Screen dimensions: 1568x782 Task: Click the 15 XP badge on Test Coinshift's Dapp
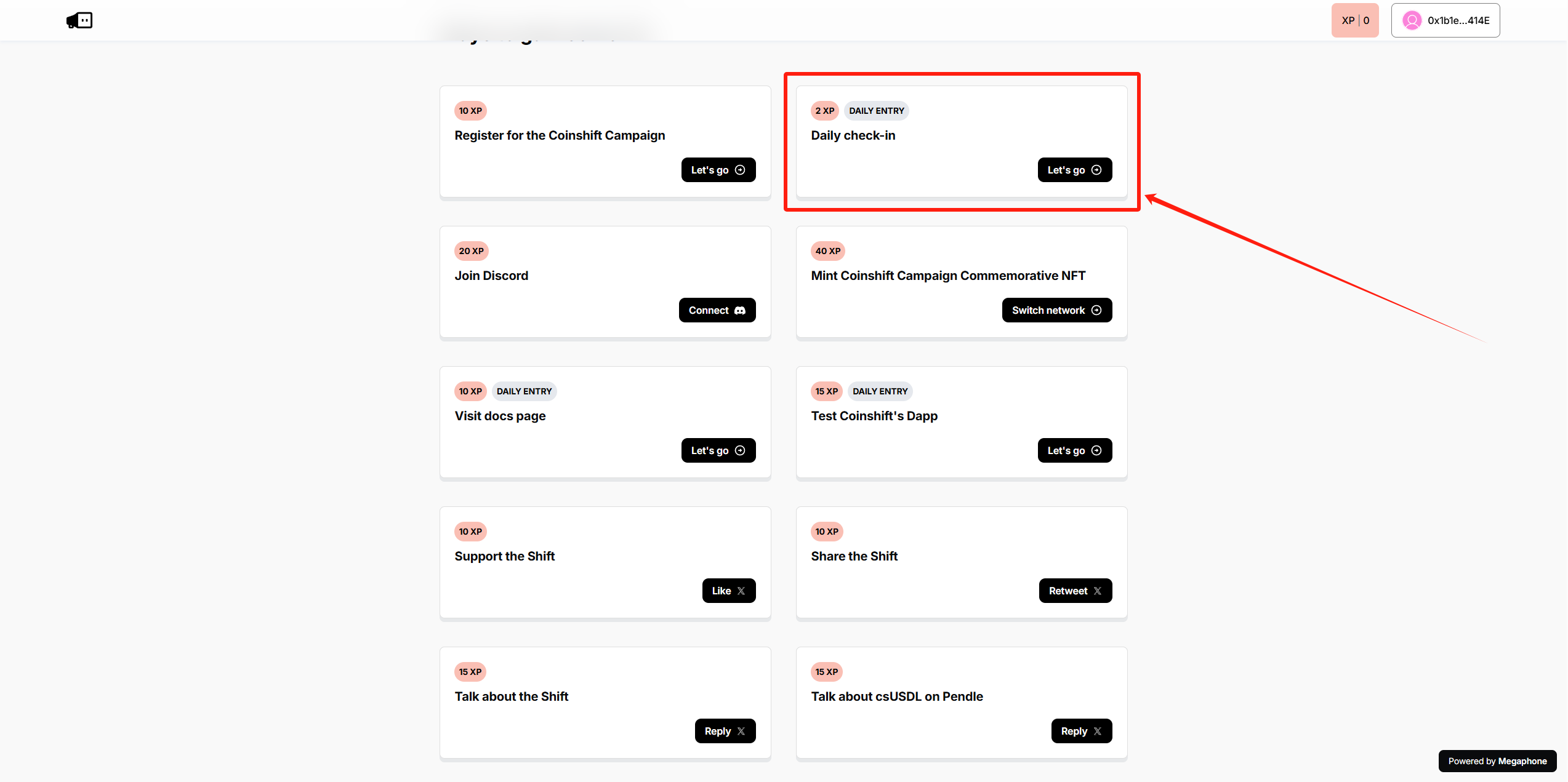[827, 391]
